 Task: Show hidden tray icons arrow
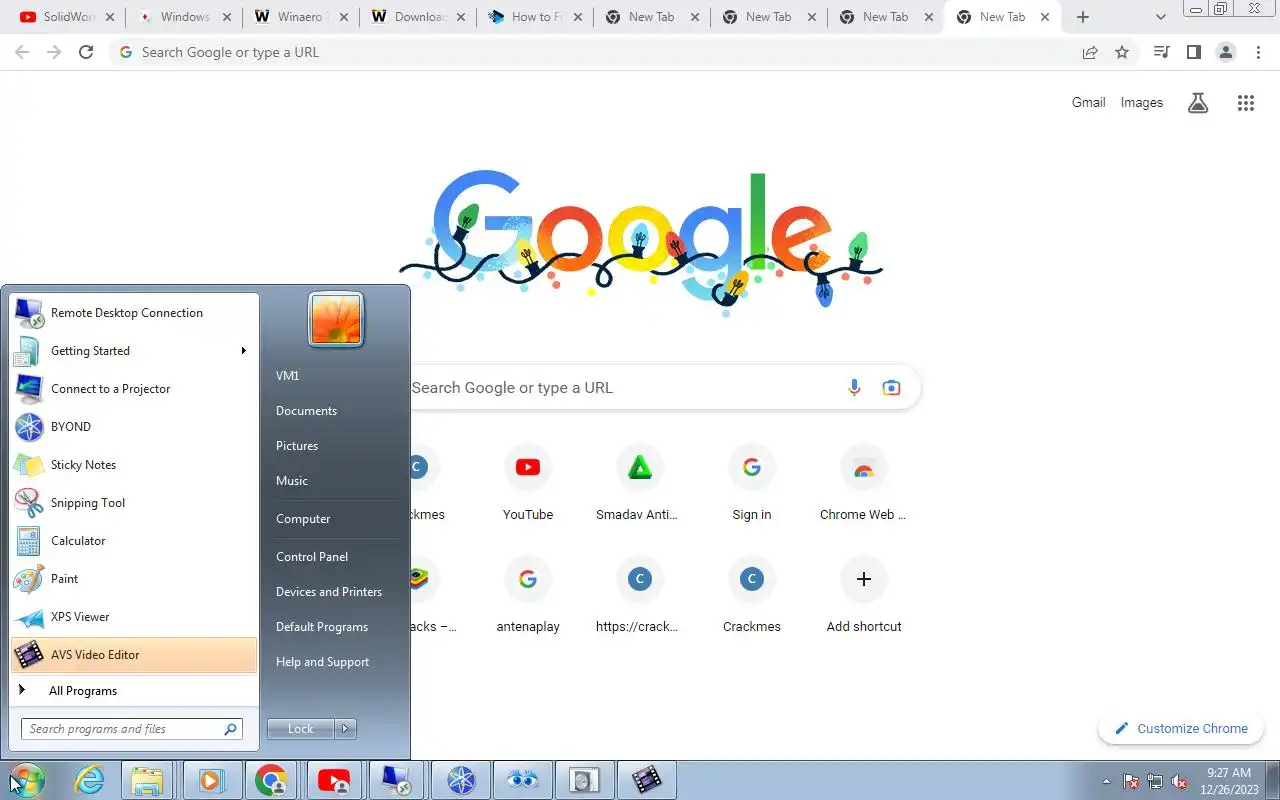[1106, 781]
